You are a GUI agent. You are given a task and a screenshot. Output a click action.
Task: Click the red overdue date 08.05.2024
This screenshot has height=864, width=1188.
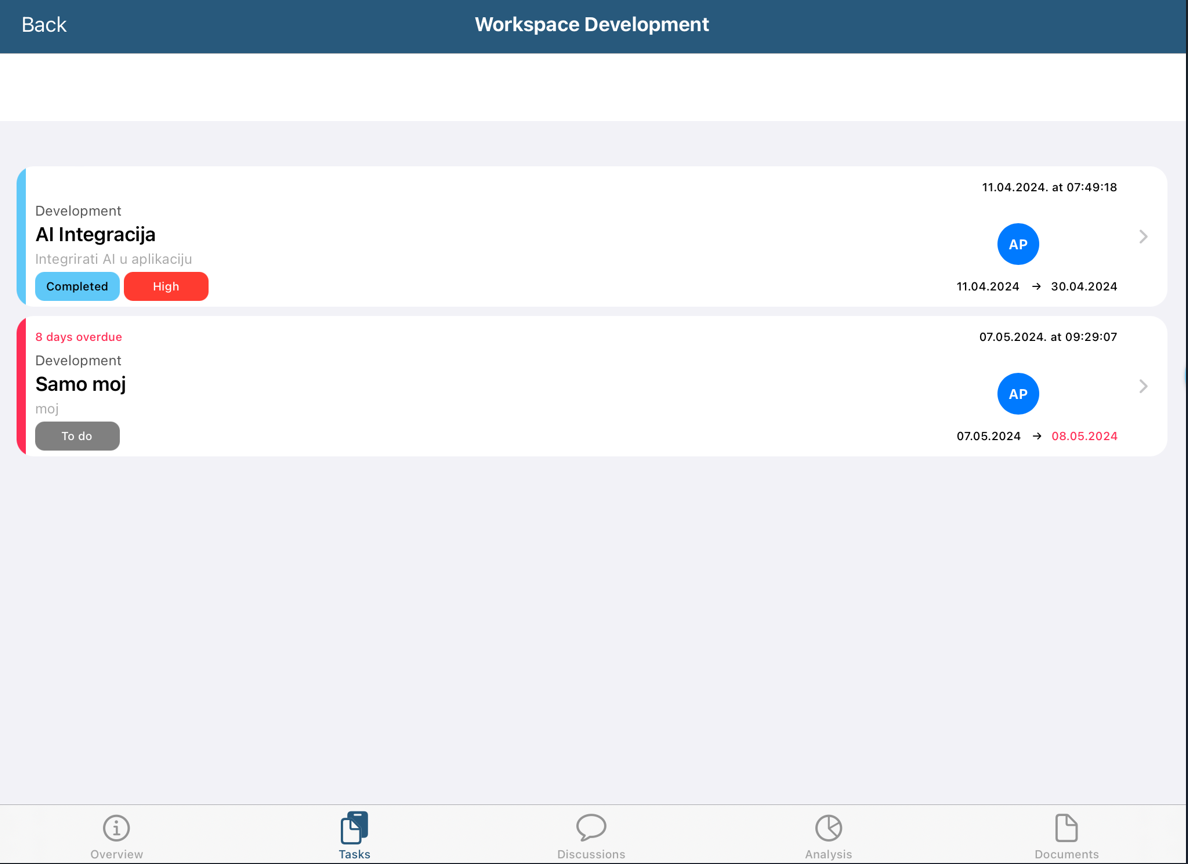(1084, 436)
